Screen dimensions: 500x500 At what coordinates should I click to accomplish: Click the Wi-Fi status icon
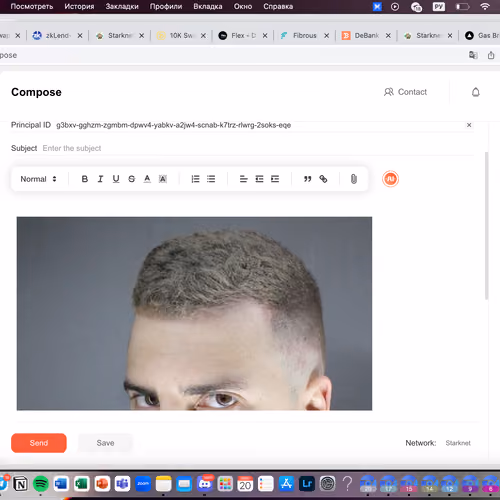pos(485,7)
